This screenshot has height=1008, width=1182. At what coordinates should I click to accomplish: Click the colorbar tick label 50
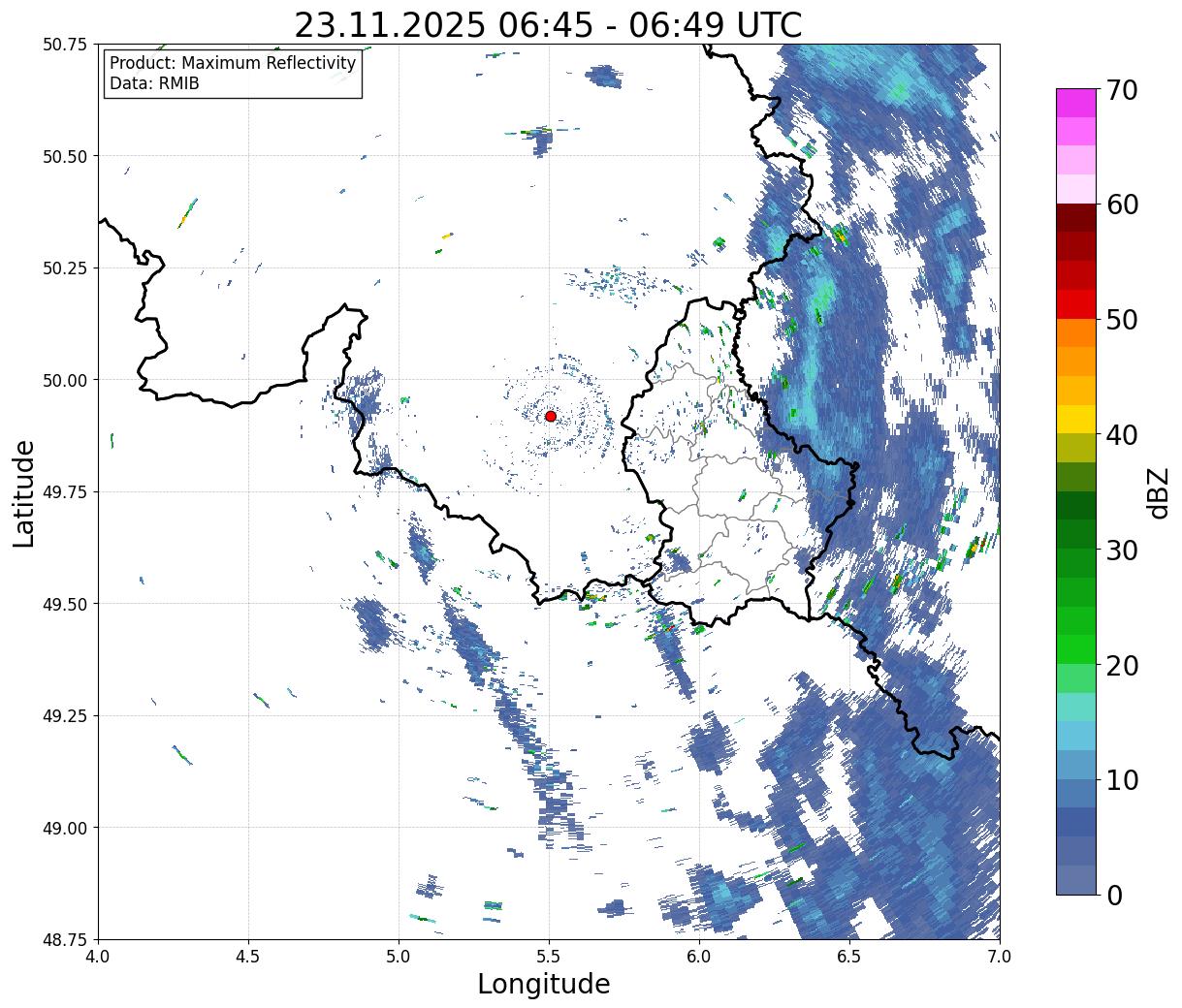click(x=1121, y=320)
